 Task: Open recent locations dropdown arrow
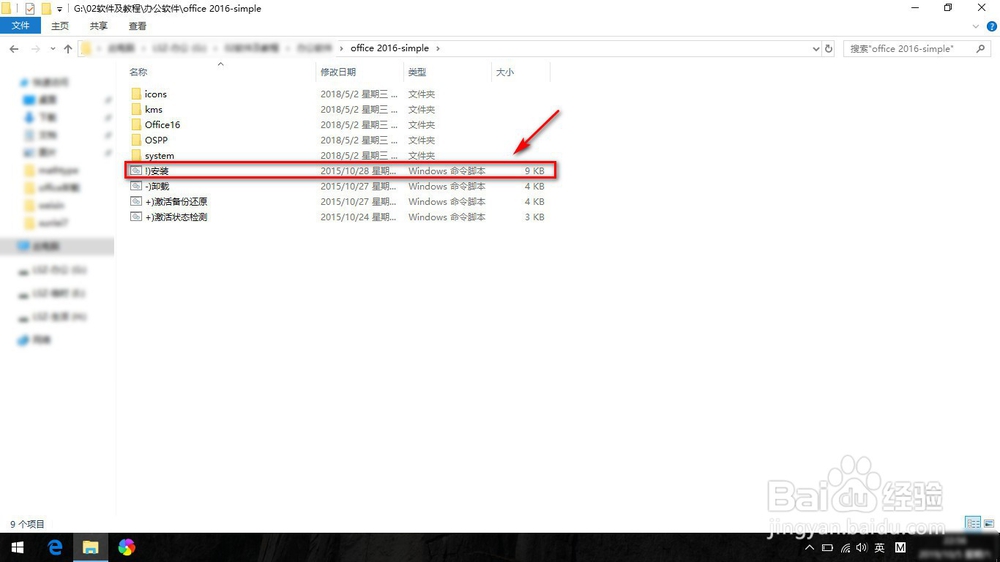[x=52, y=48]
